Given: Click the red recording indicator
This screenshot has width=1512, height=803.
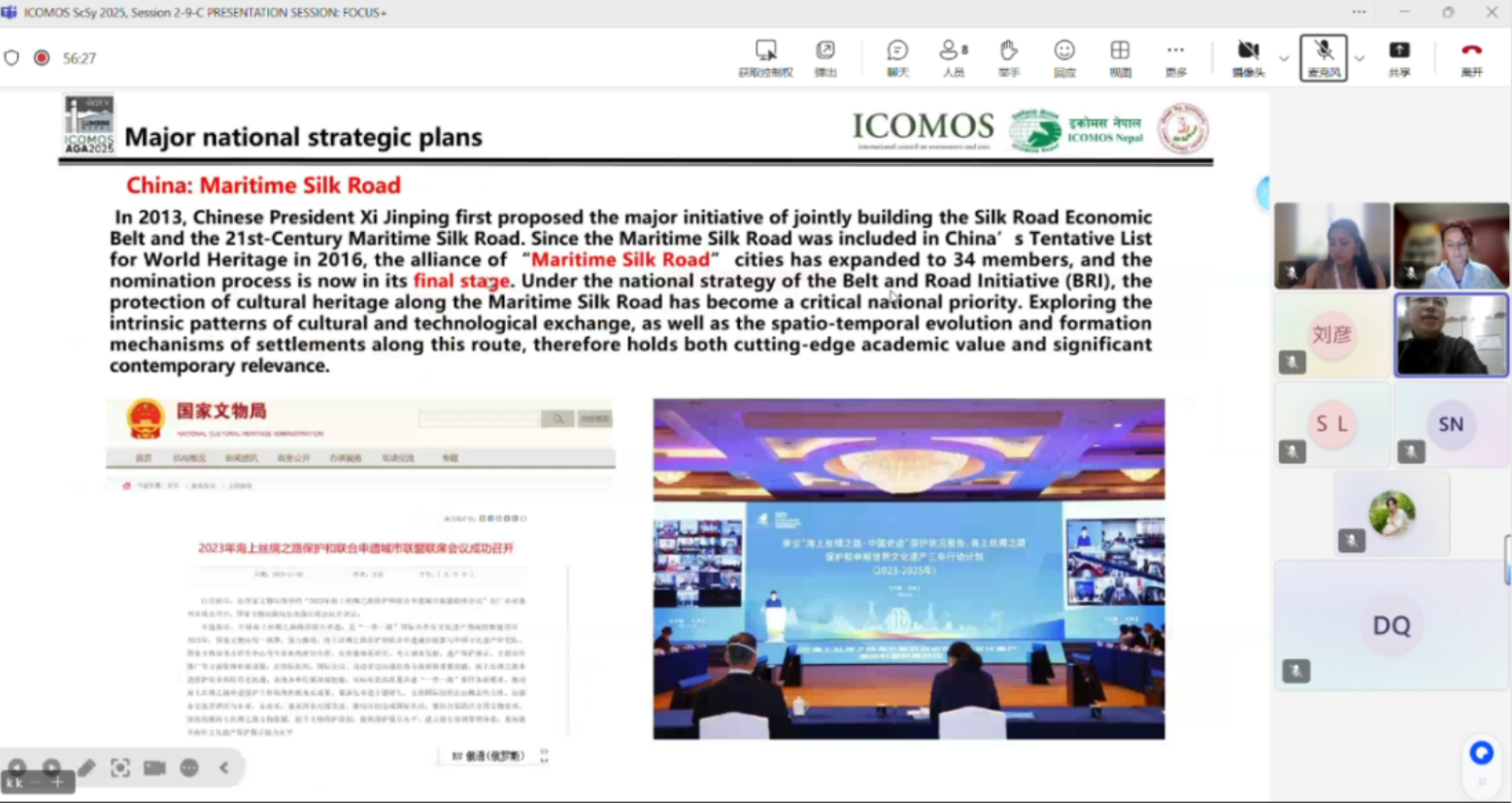Looking at the screenshot, I should click(42, 58).
